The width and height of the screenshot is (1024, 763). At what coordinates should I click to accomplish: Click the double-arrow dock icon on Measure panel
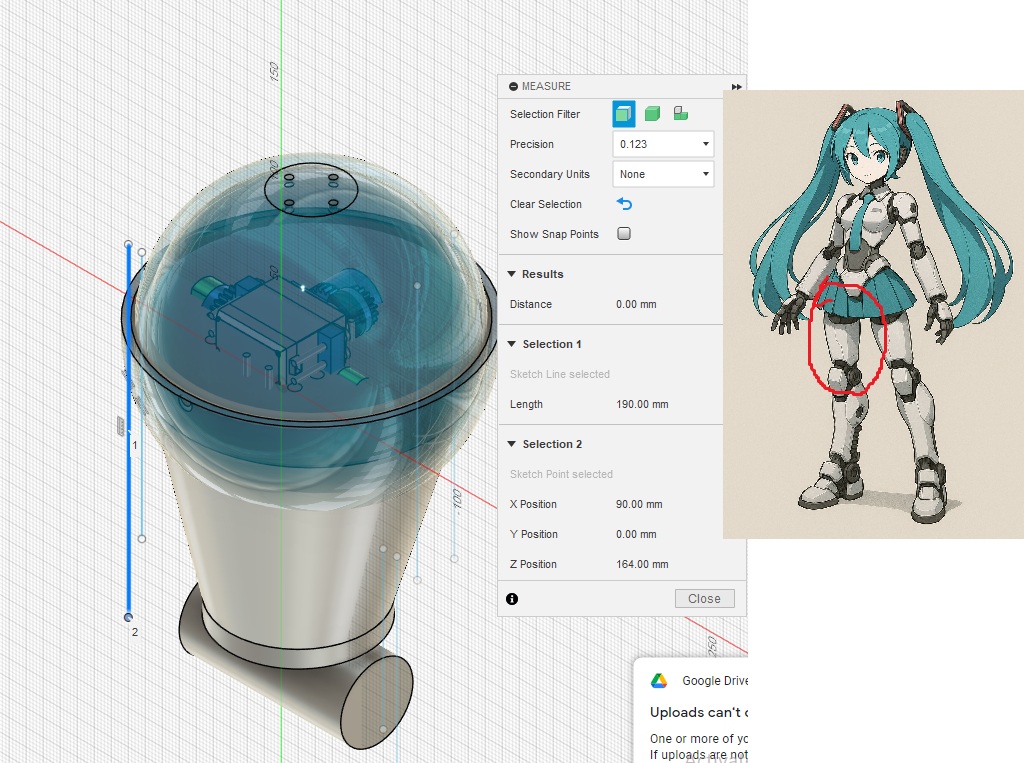tap(737, 87)
